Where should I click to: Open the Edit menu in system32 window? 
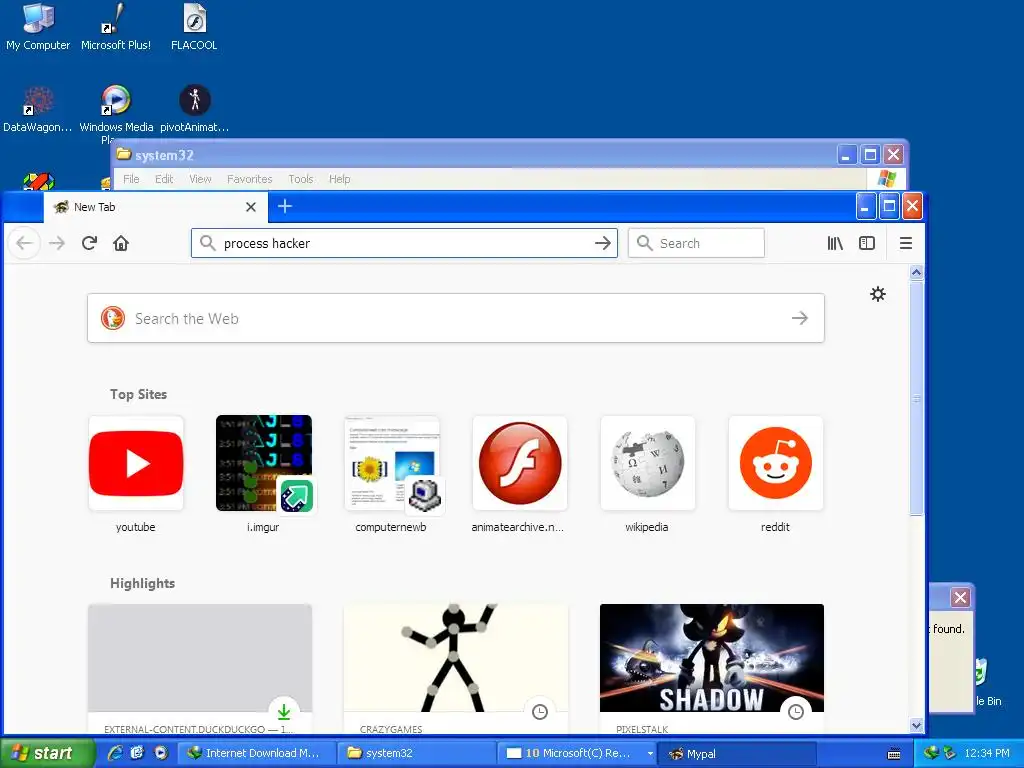164,179
